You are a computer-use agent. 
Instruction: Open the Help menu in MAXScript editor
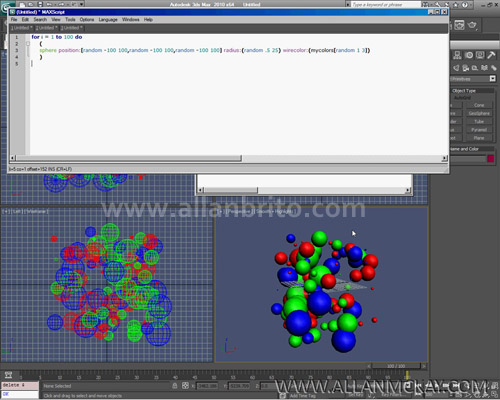[148, 20]
